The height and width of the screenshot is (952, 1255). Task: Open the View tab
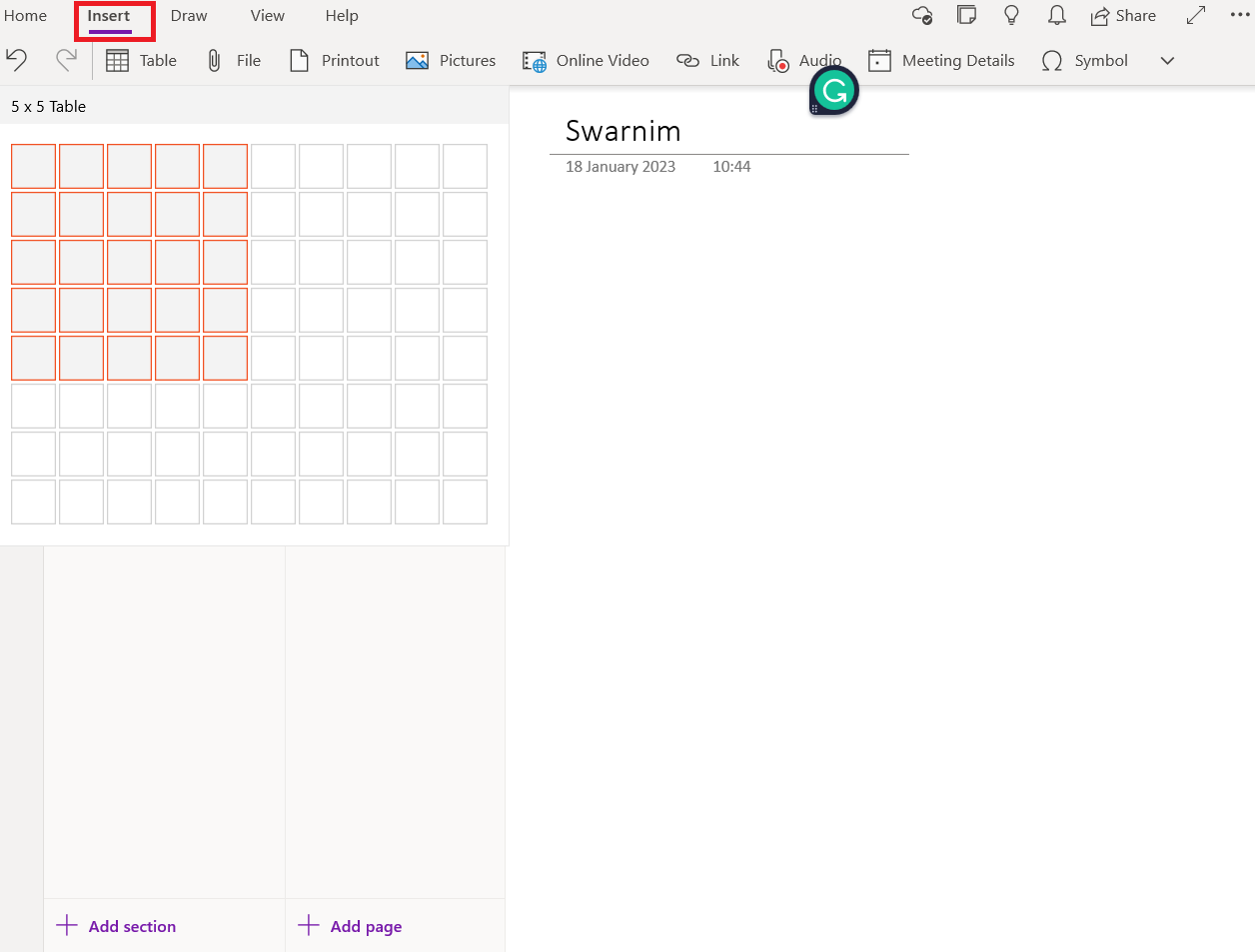[268, 16]
